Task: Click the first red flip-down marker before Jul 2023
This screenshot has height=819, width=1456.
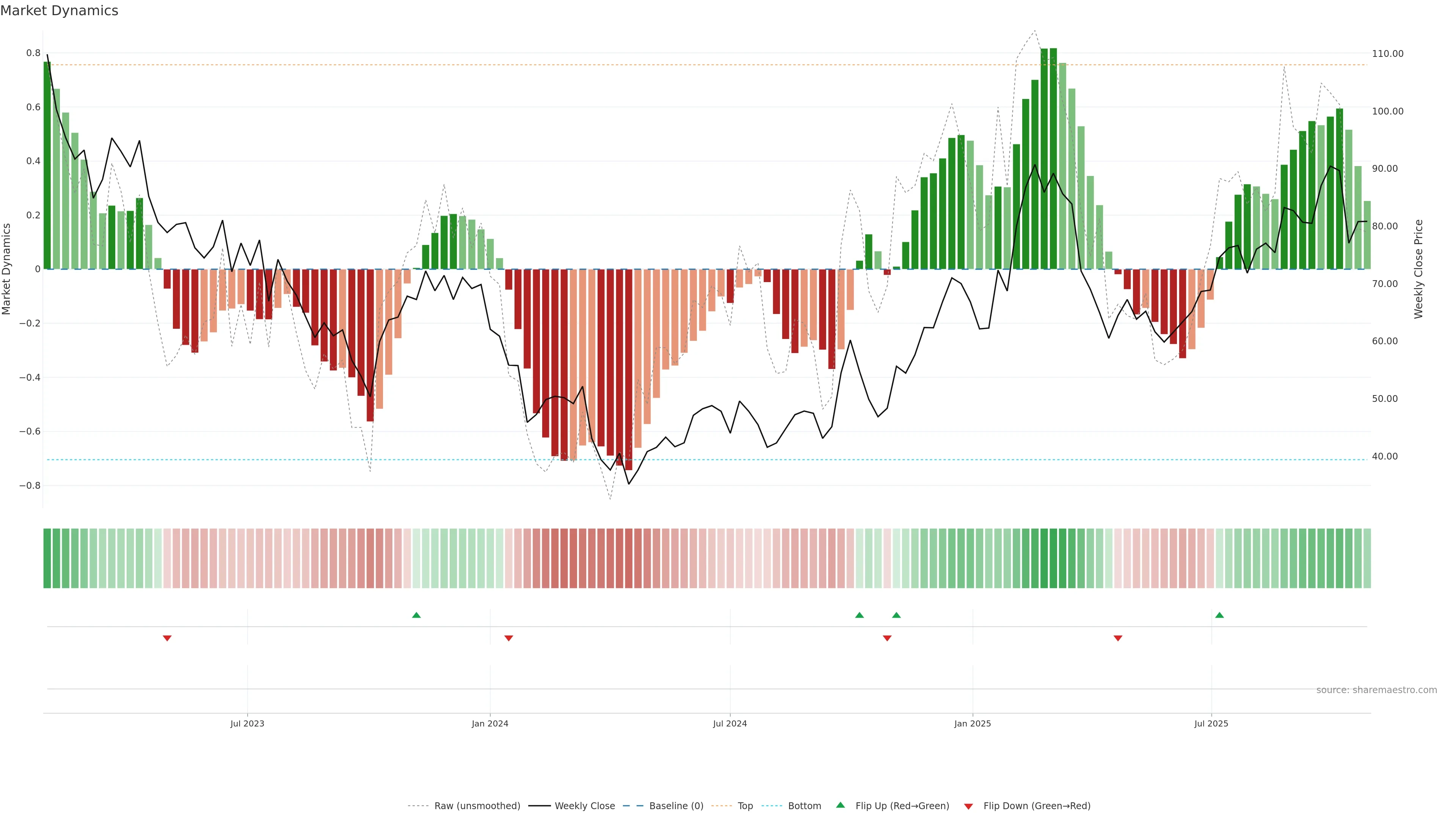Action: (x=167, y=638)
